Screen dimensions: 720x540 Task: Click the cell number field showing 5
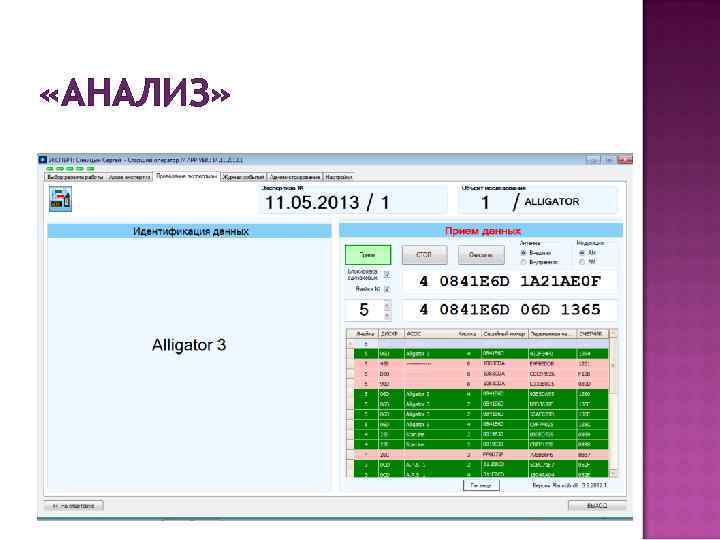coord(364,310)
